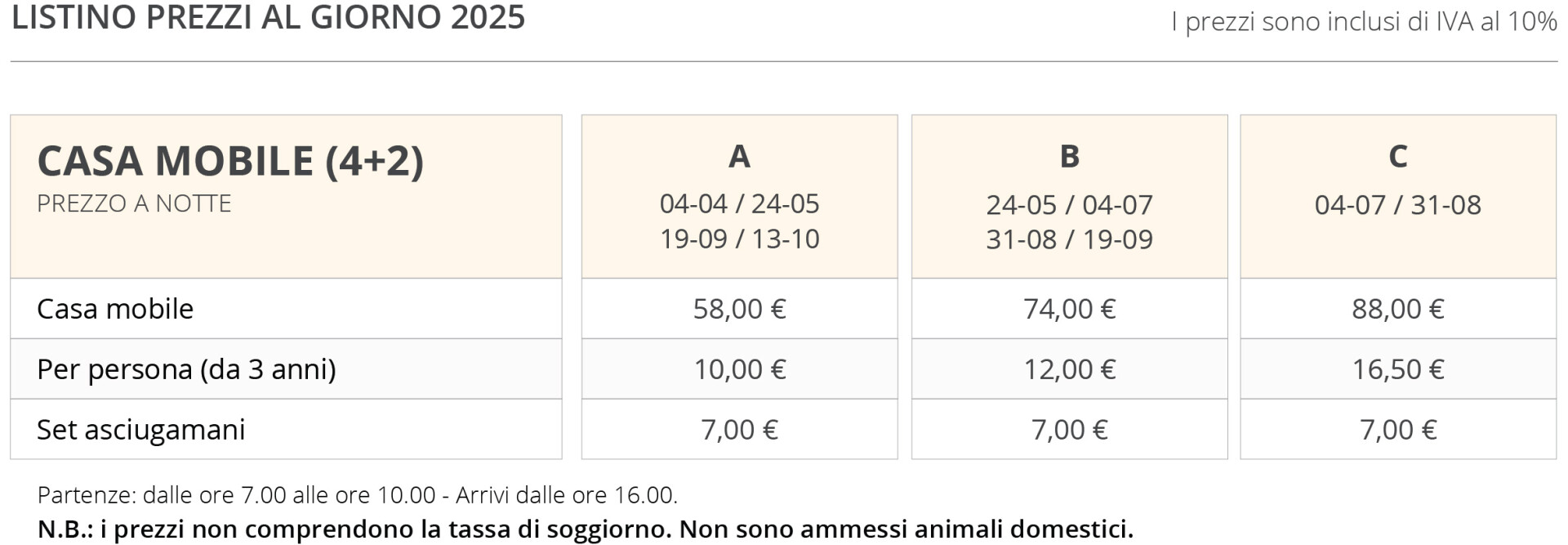Select the CASA MOBILE (4+2) title
The image size is (1568, 545).
[x=230, y=160]
